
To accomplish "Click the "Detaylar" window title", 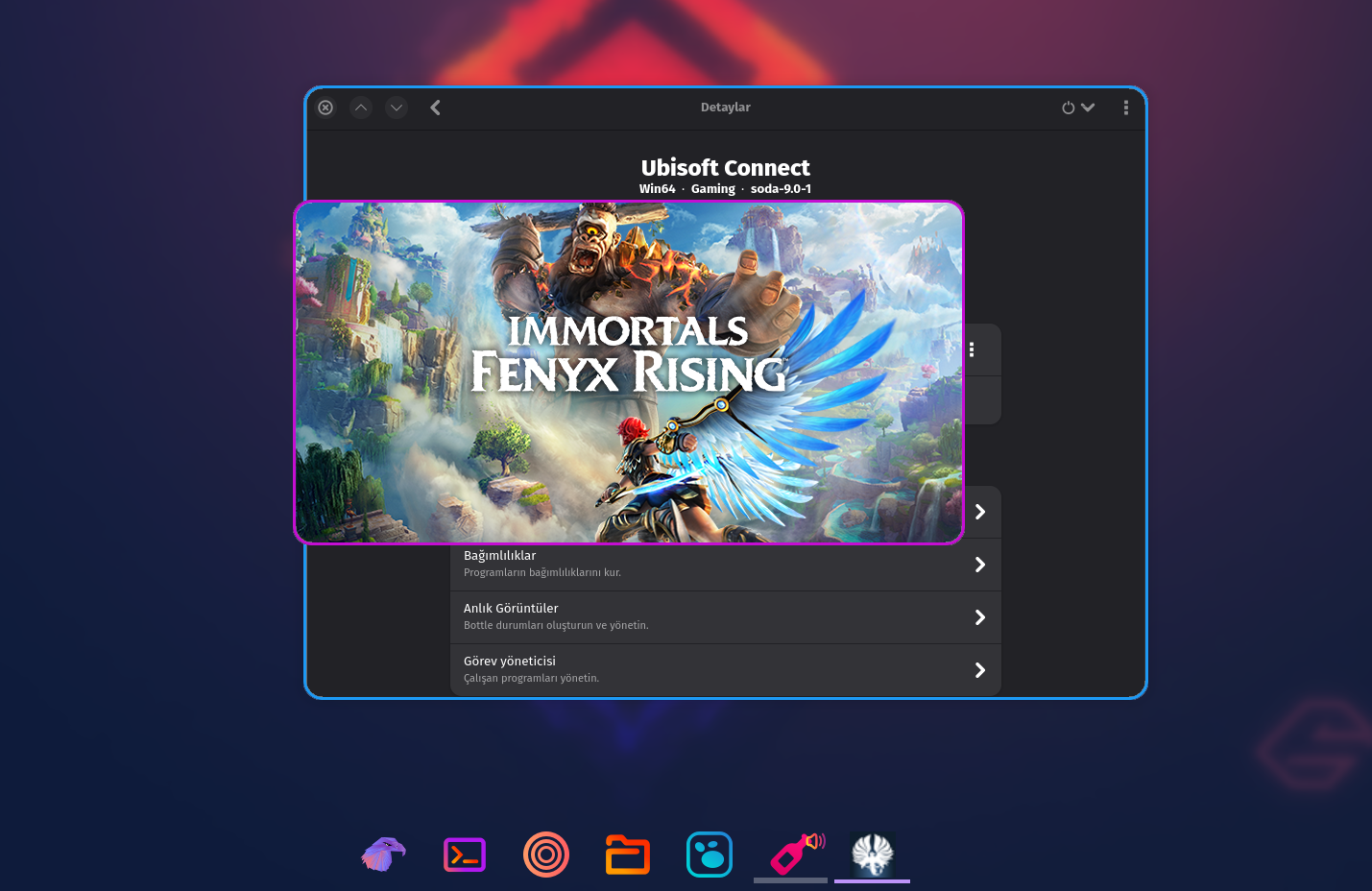I will (x=726, y=108).
